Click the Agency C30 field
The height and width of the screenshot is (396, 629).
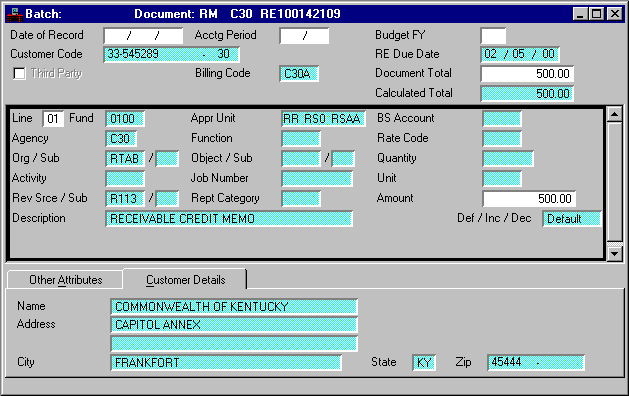(x=121, y=139)
